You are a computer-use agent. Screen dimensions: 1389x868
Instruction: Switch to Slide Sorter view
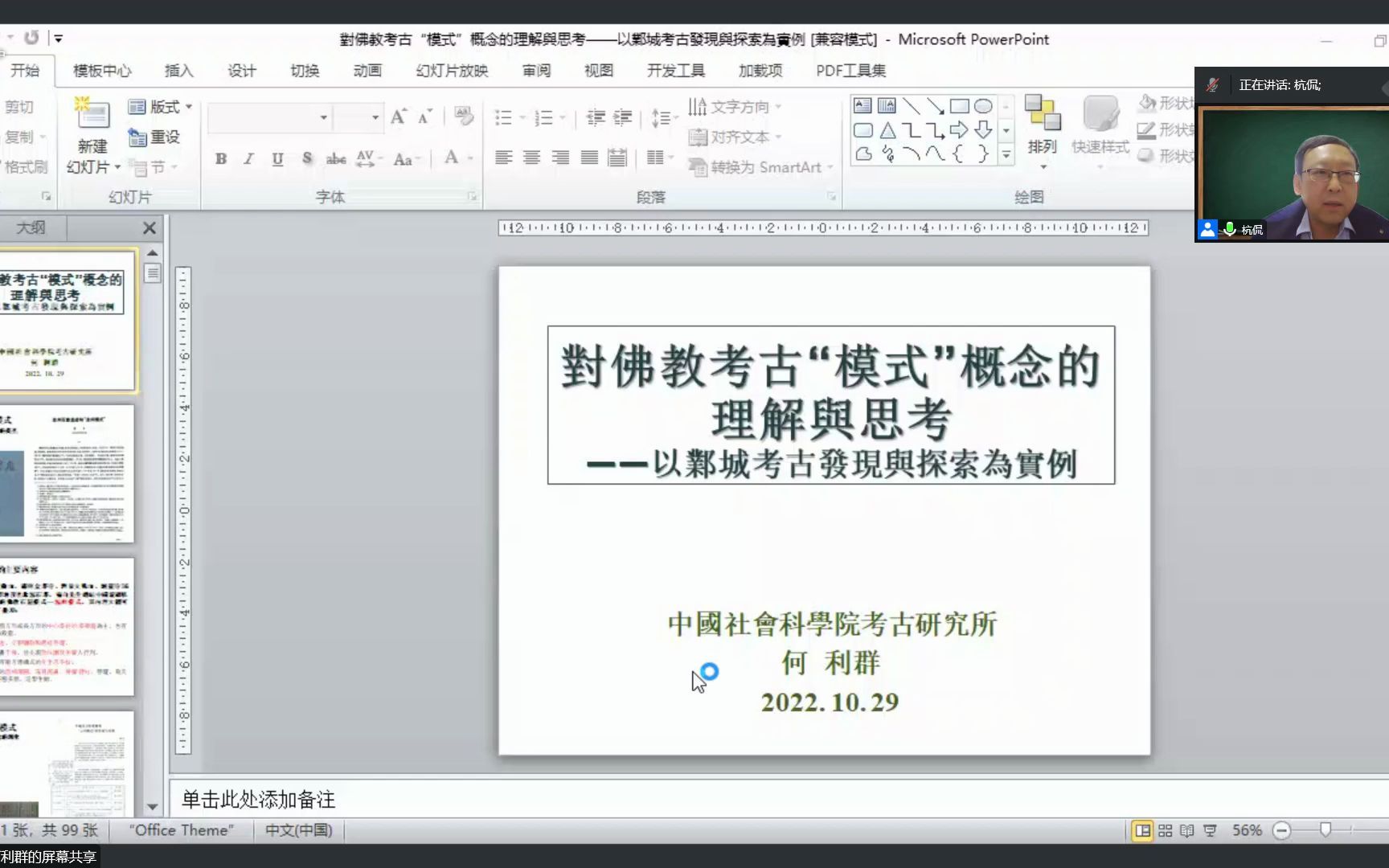pyautogui.click(x=1165, y=831)
